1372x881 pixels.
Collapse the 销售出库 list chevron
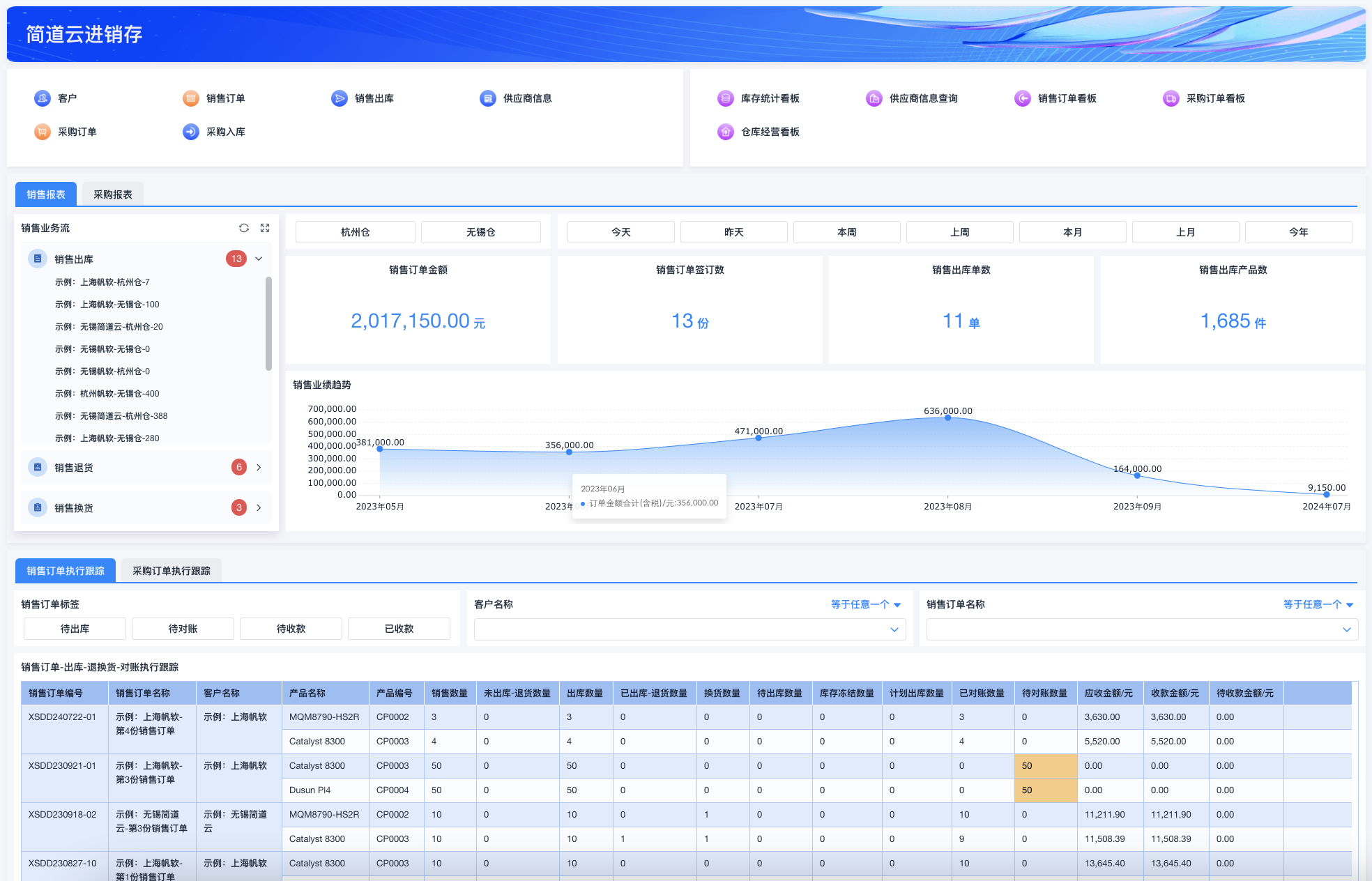(x=259, y=259)
